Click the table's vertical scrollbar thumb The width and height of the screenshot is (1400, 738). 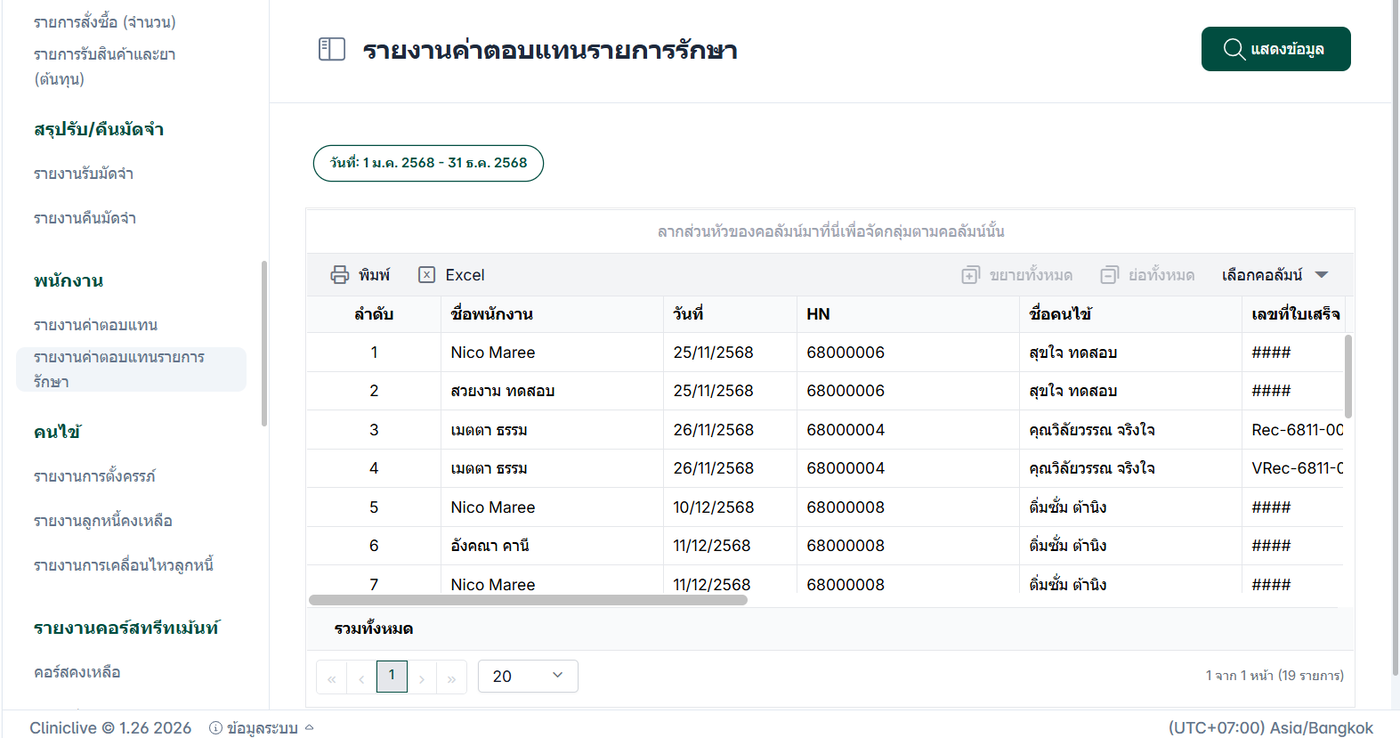point(1348,375)
